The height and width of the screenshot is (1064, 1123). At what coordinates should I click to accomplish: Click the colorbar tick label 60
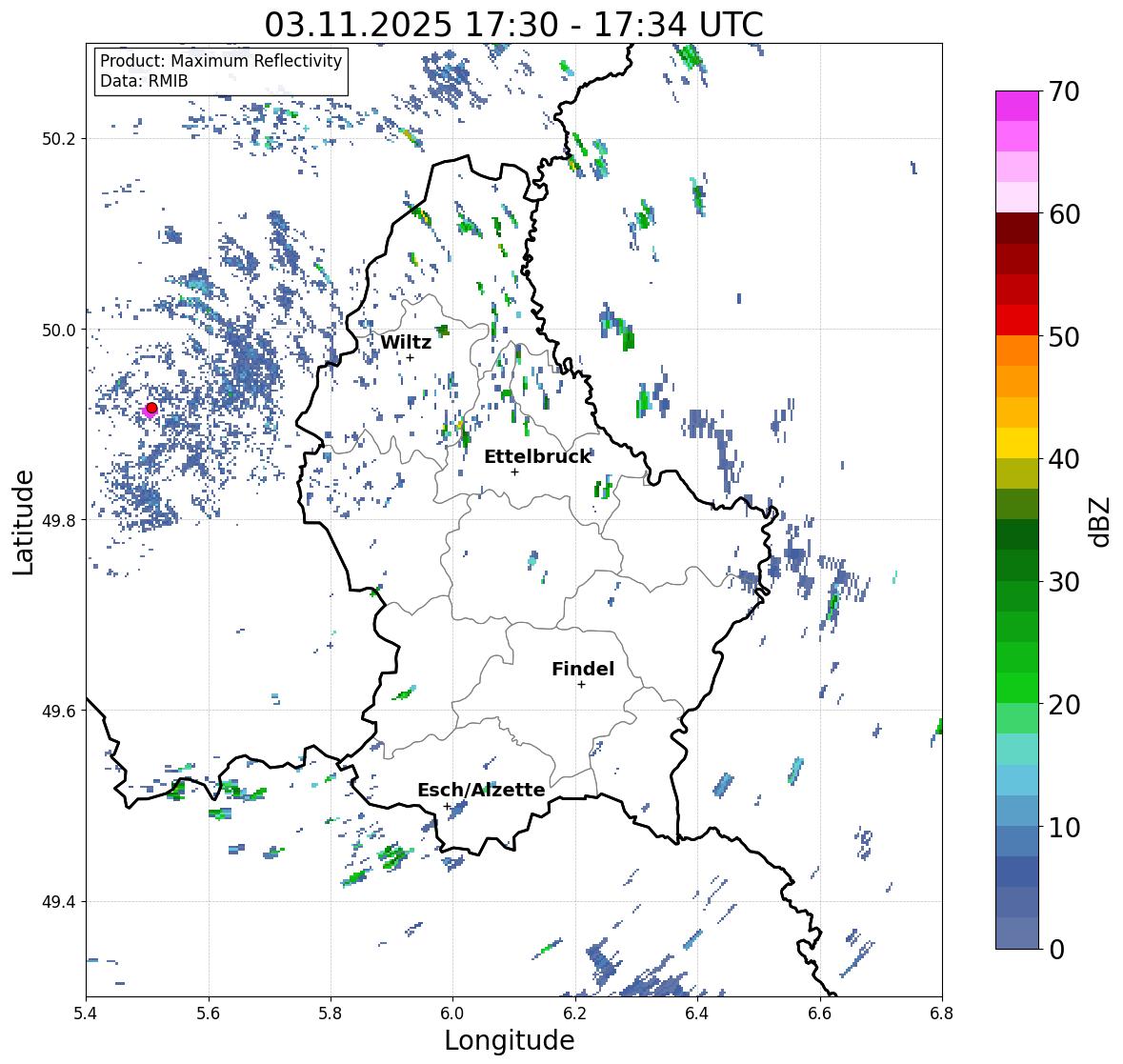coord(1064,214)
